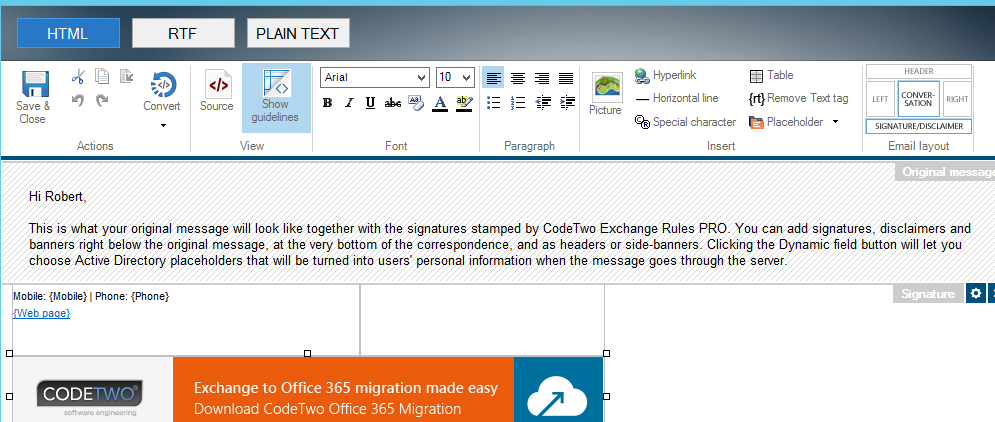The image size is (995, 422).
Task: Click the Hyperlink globe icon
Action: pyautogui.click(x=642, y=76)
